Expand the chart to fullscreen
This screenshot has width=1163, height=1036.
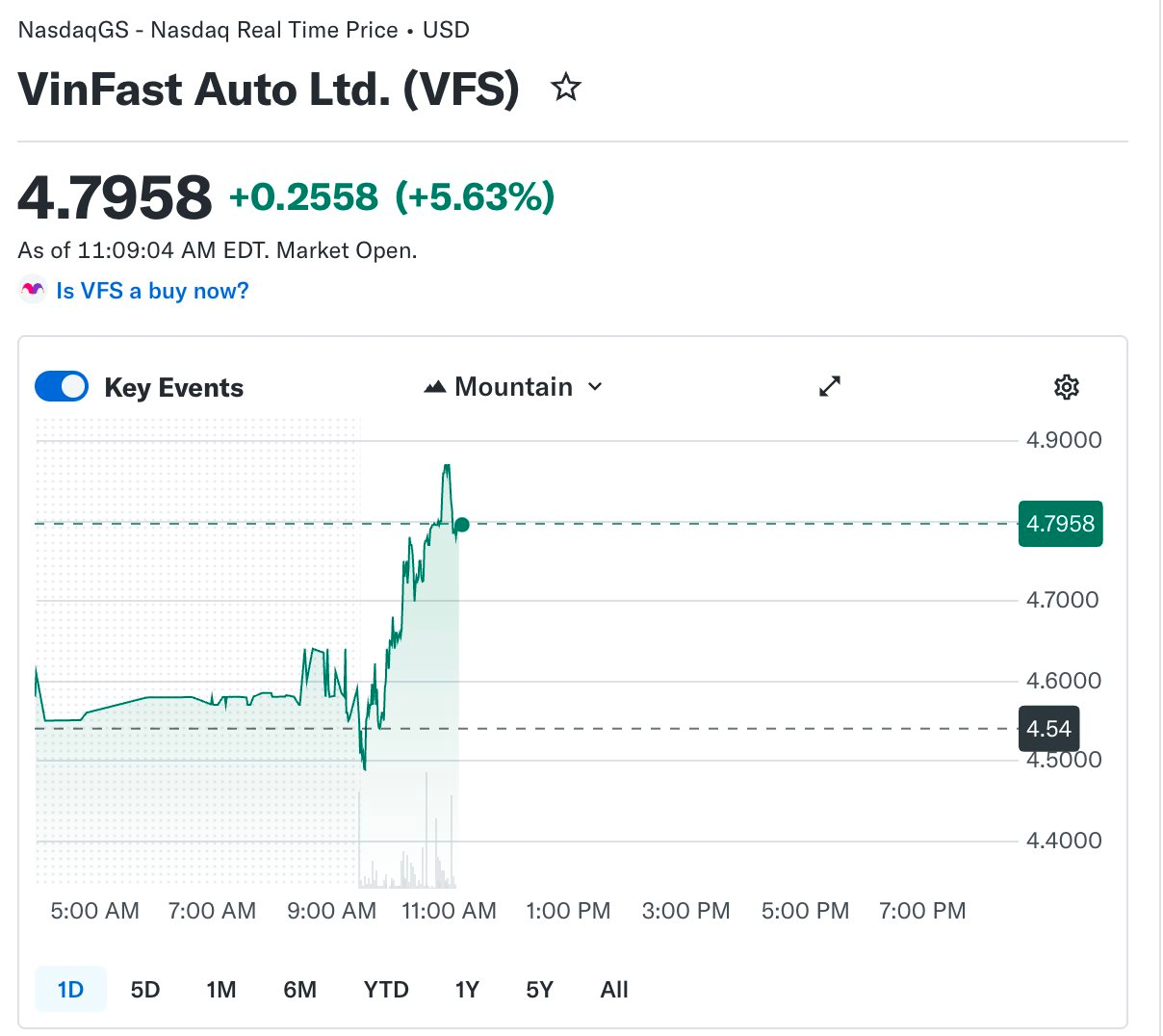click(829, 387)
